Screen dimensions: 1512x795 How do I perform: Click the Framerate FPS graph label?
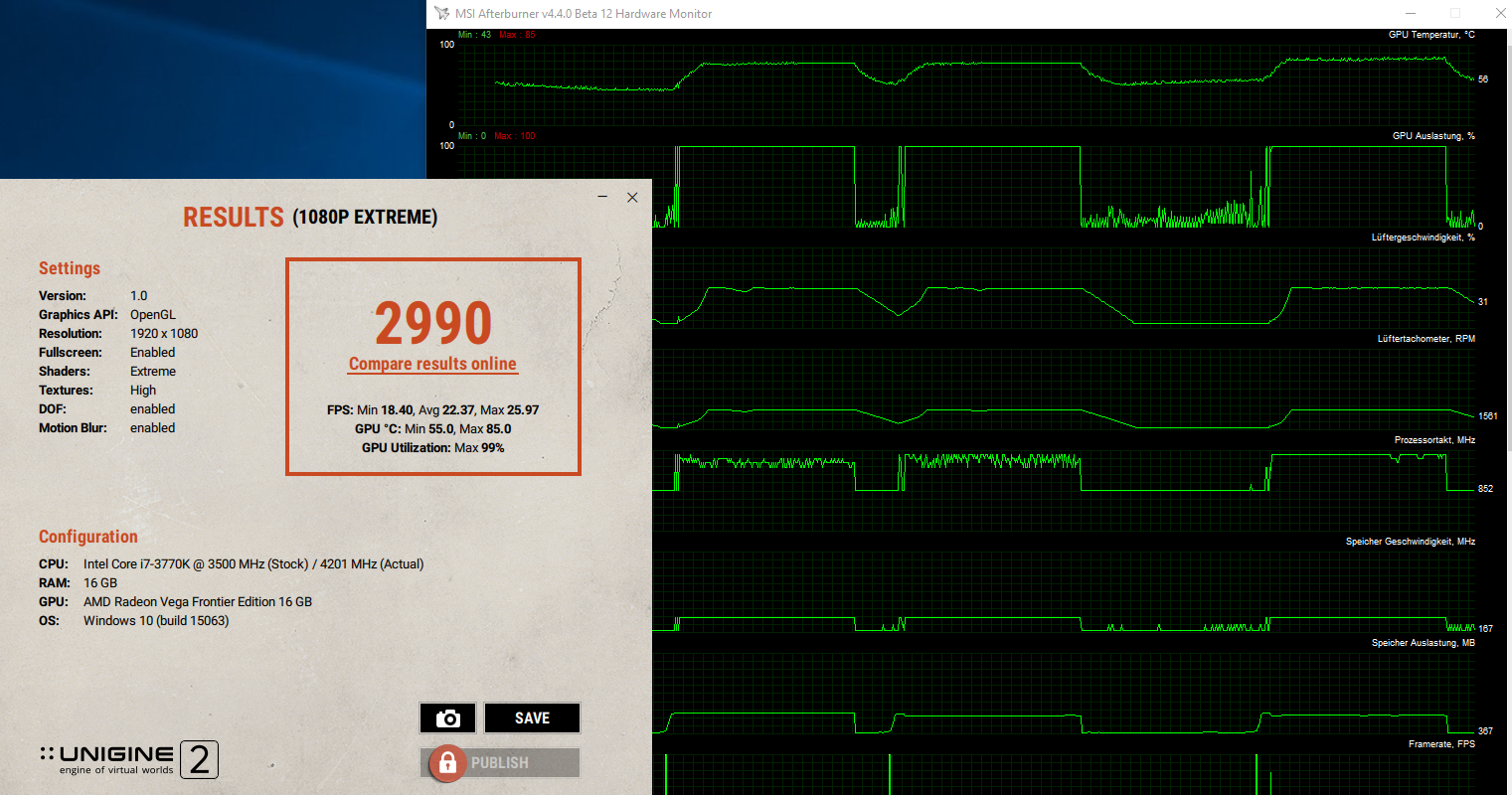click(1441, 744)
